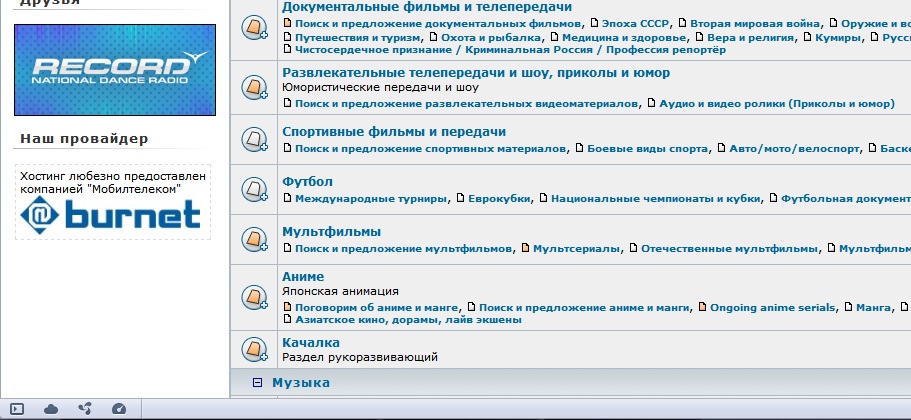This screenshot has width=911, height=420.
Task: Open Поиск и предложение мультфильмов subforum
Action: coord(404,249)
